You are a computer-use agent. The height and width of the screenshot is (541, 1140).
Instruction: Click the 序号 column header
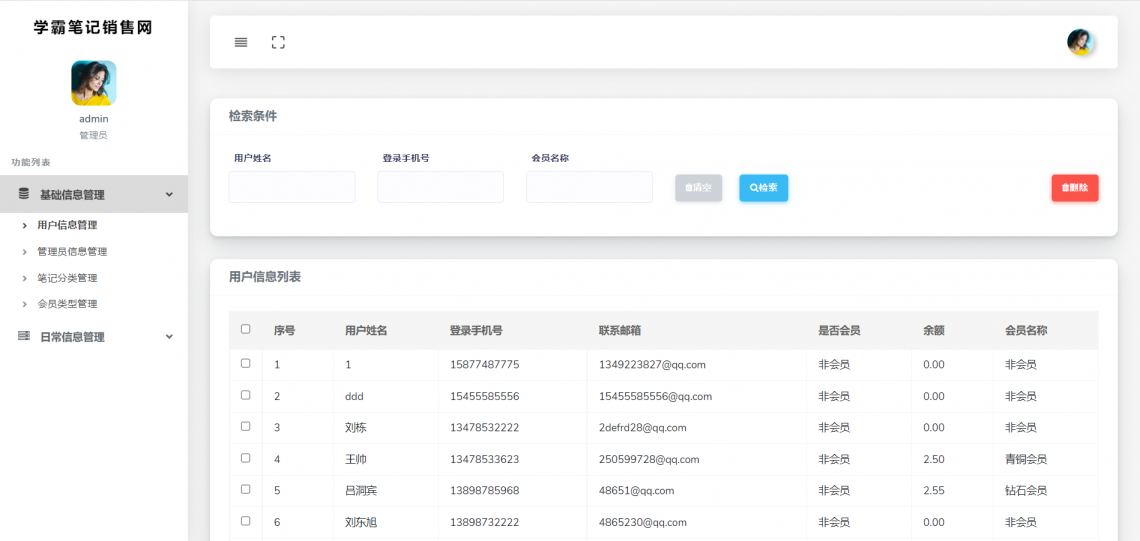(x=284, y=331)
